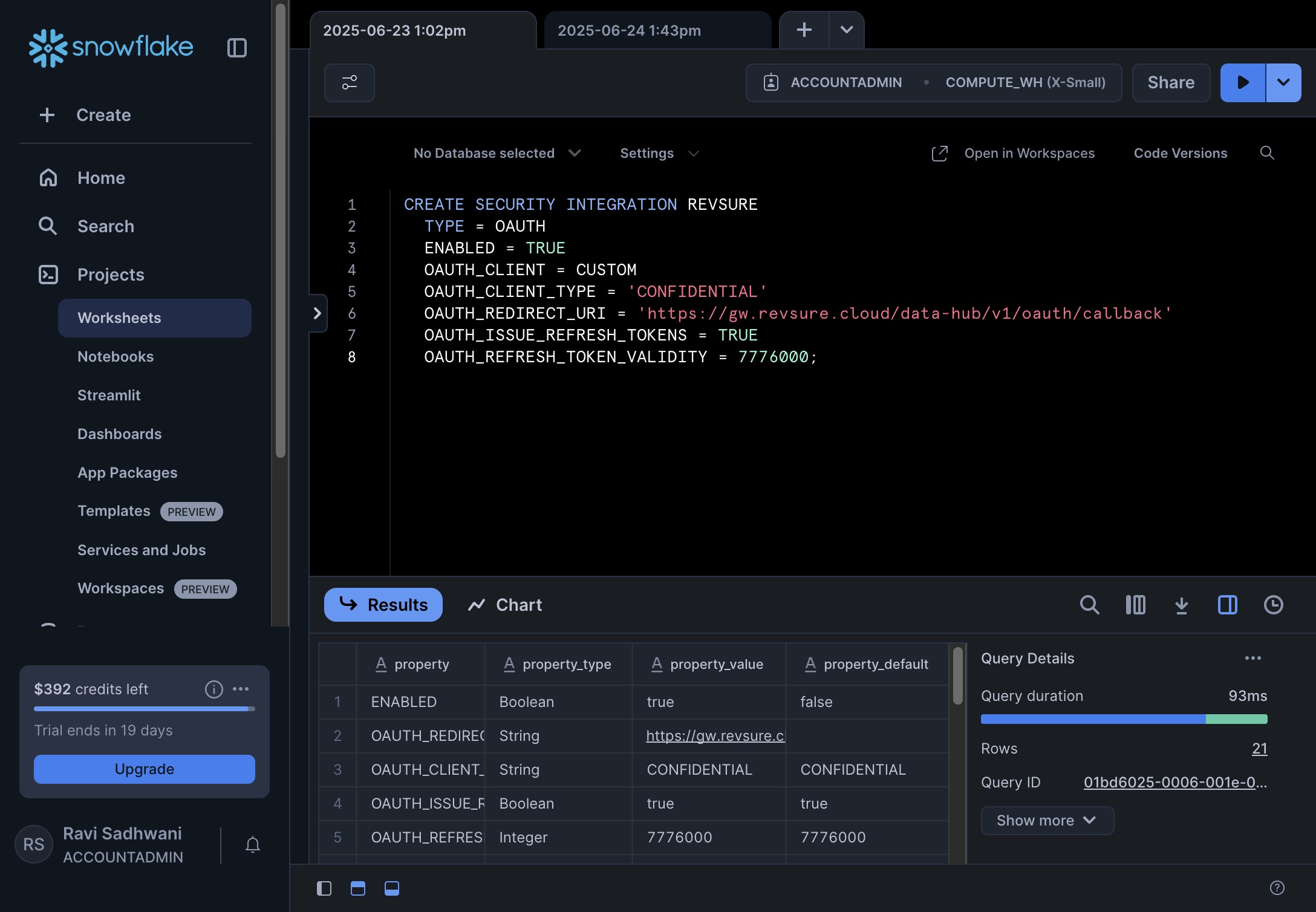Click the worksheet filter settings icon

coord(349,82)
